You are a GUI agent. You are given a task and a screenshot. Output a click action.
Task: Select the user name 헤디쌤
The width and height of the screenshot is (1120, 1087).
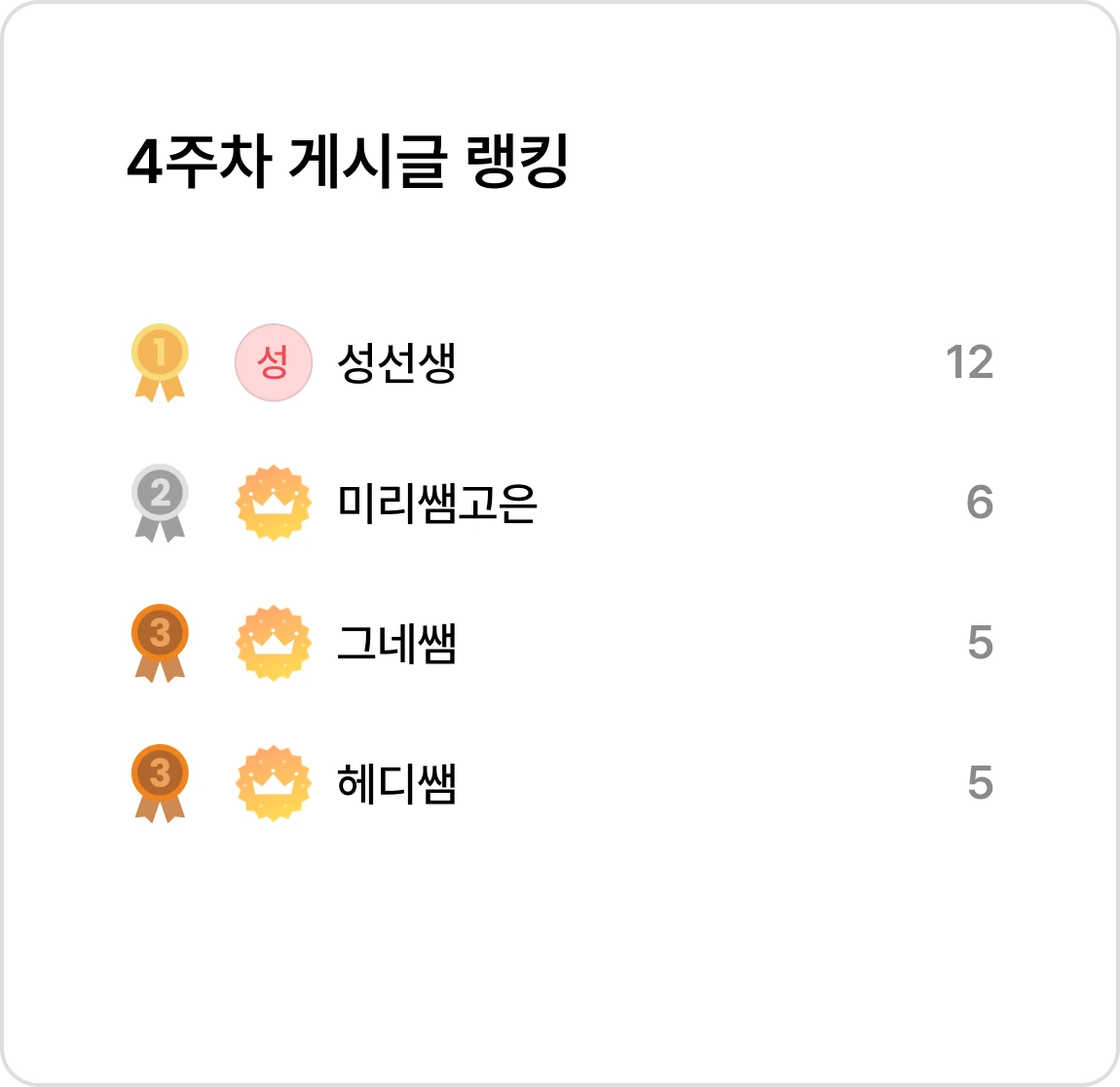coord(396,783)
